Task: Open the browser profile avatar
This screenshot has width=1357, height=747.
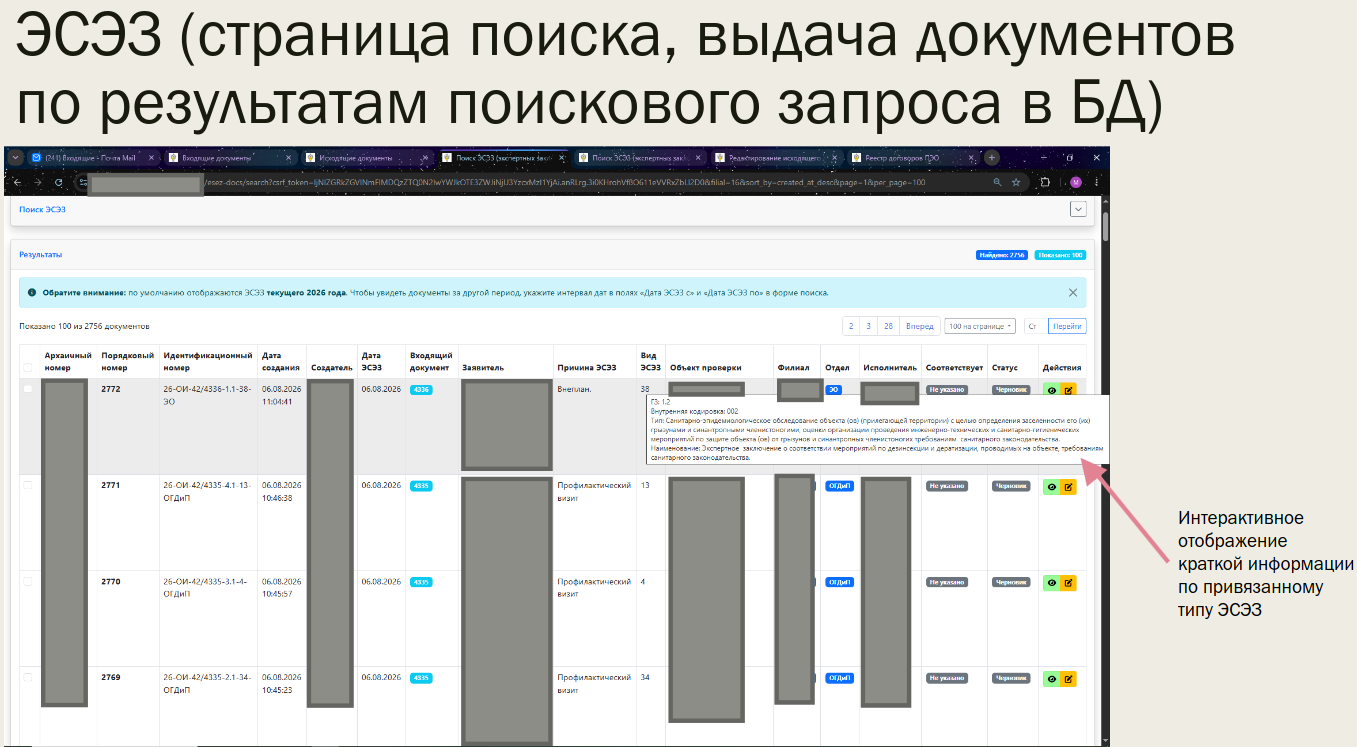Action: (x=1076, y=183)
